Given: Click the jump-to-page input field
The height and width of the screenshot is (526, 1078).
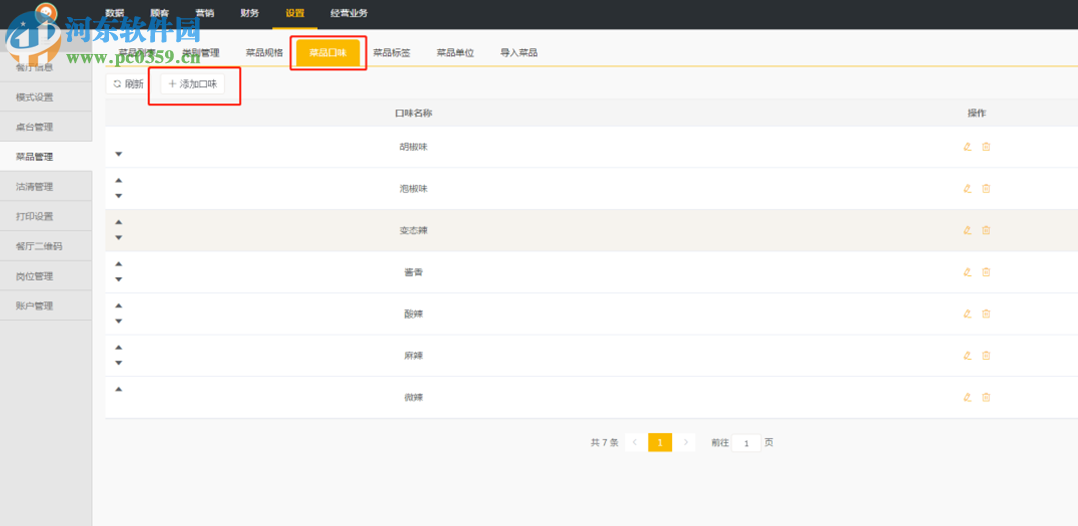Looking at the screenshot, I should click(x=747, y=443).
